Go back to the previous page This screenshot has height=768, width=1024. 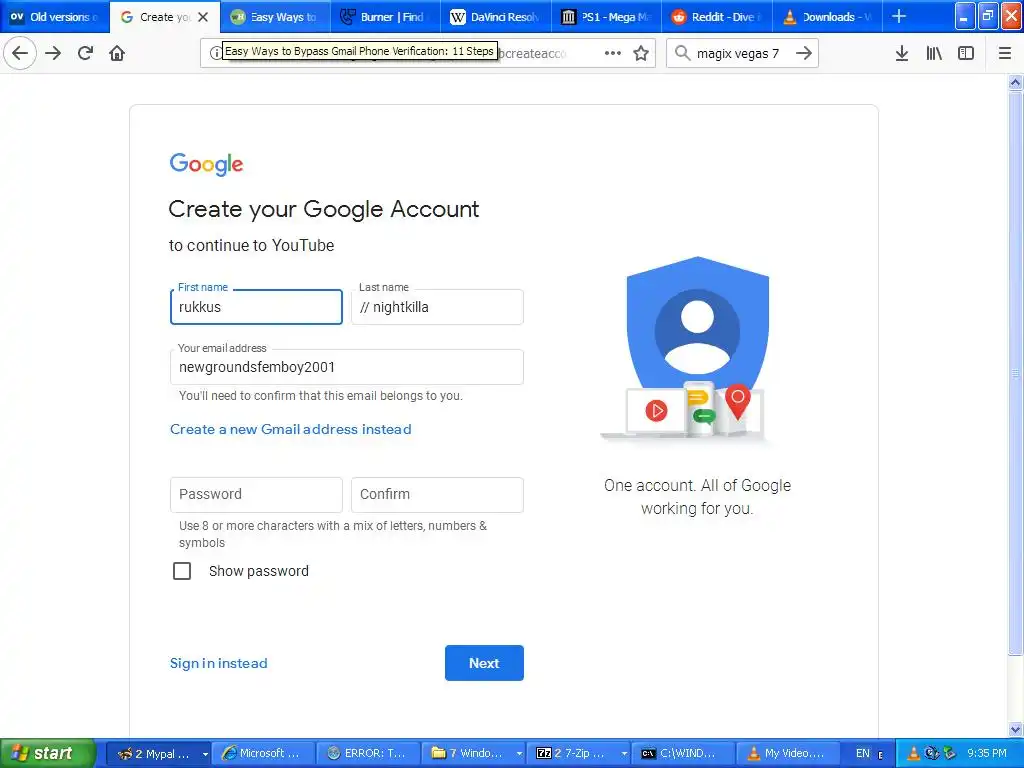coord(20,53)
